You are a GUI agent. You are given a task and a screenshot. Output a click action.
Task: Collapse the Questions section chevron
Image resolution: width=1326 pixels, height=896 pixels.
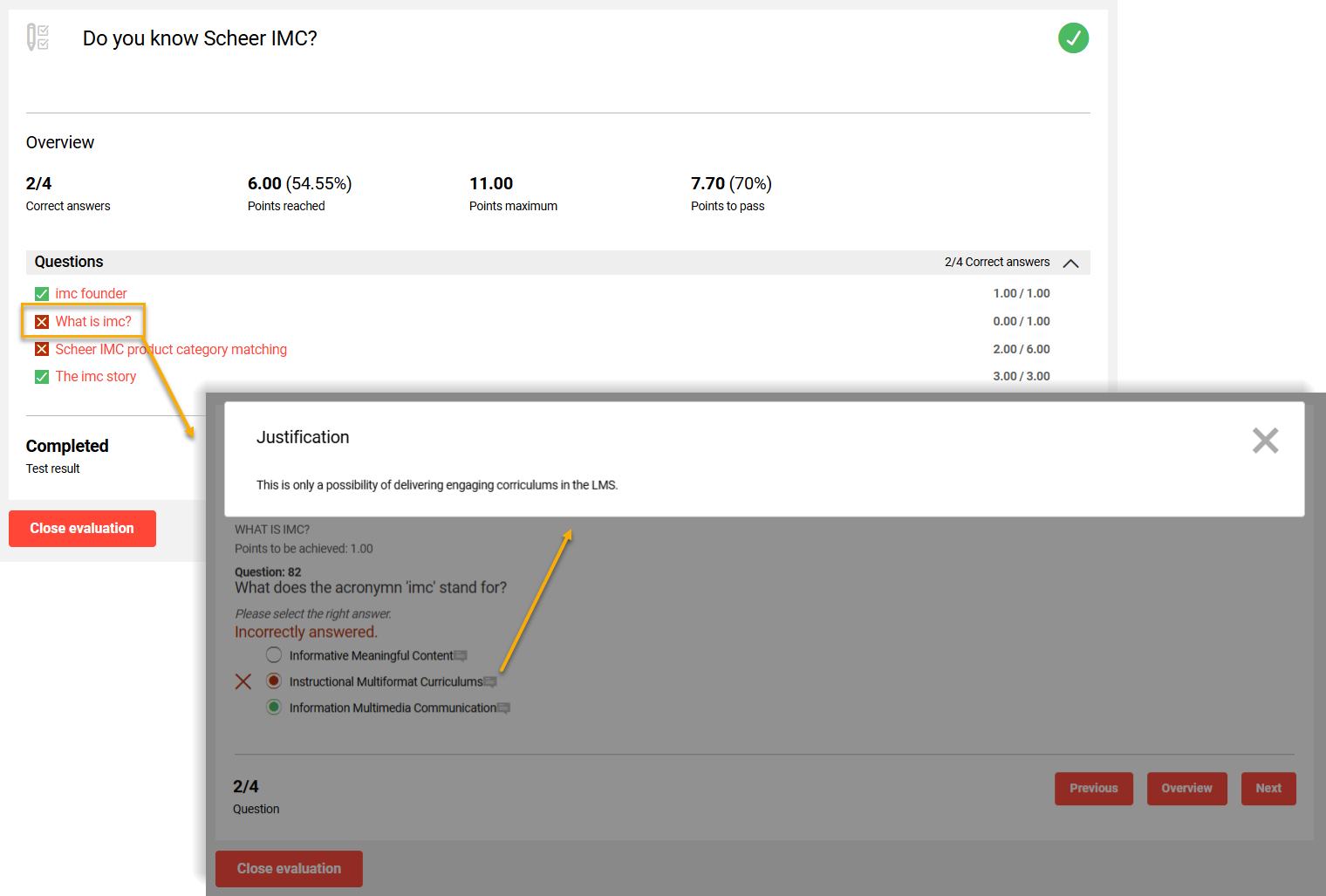(1071, 263)
